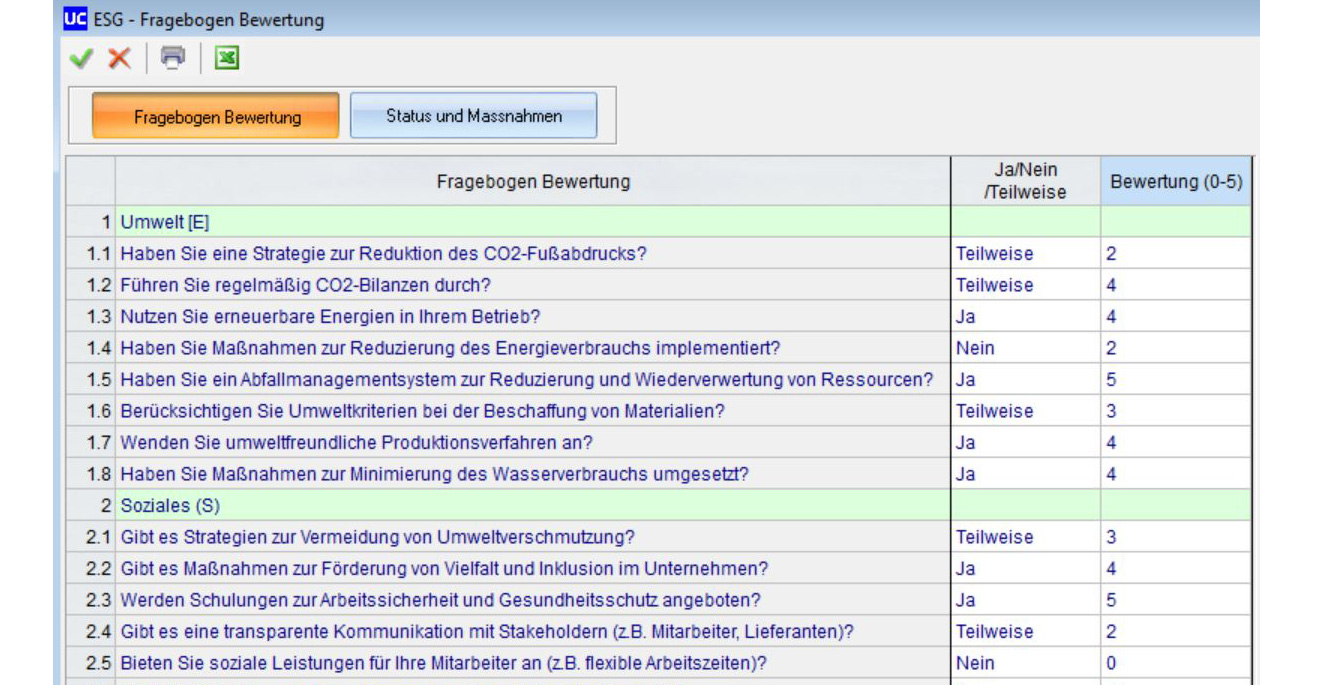Open the Ja answer cell for row 2.3
This screenshot has width=1320, height=685.
click(1025, 600)
